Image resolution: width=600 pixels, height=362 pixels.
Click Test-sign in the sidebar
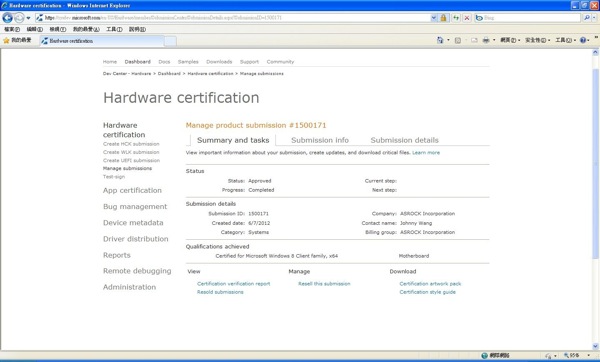(114, 177)
